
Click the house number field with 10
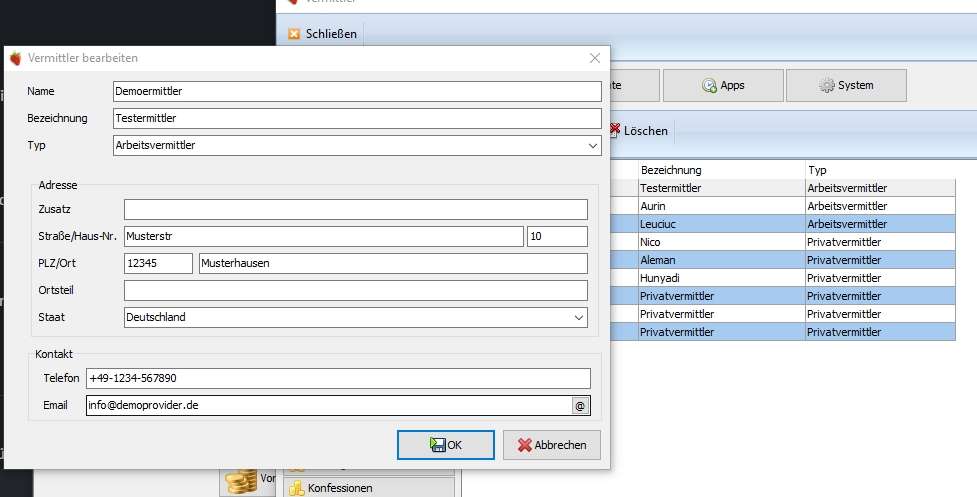point(557,236)
